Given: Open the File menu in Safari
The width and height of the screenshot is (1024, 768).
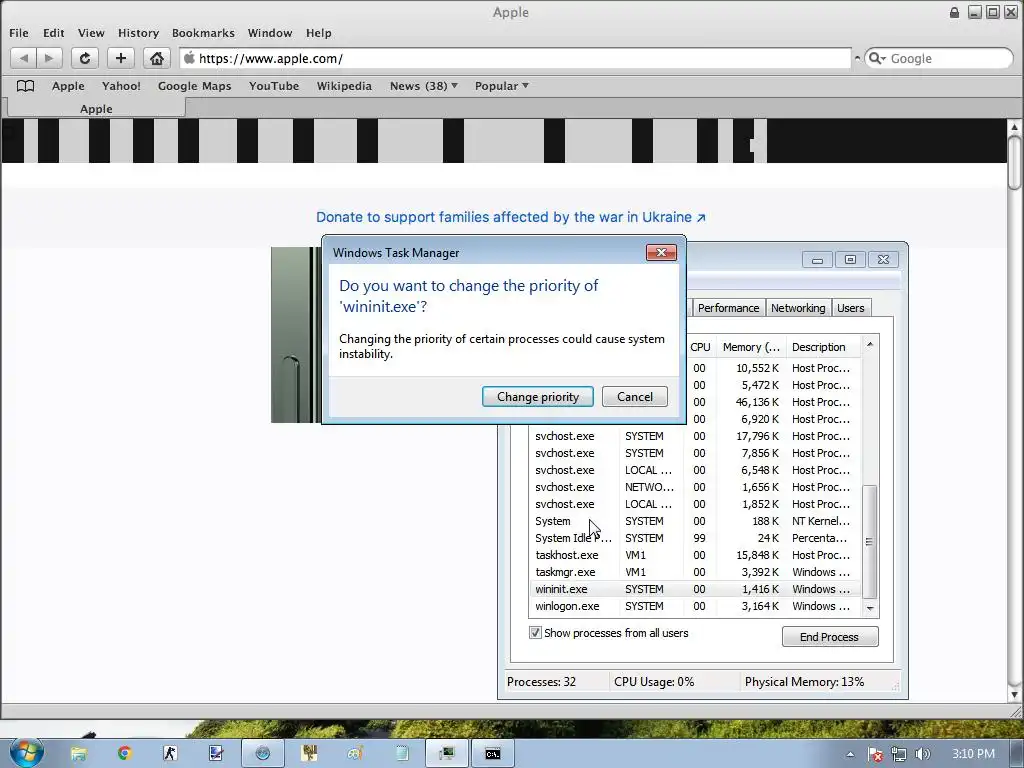Looking at the screenshot, I should click(x=19, y=33).
